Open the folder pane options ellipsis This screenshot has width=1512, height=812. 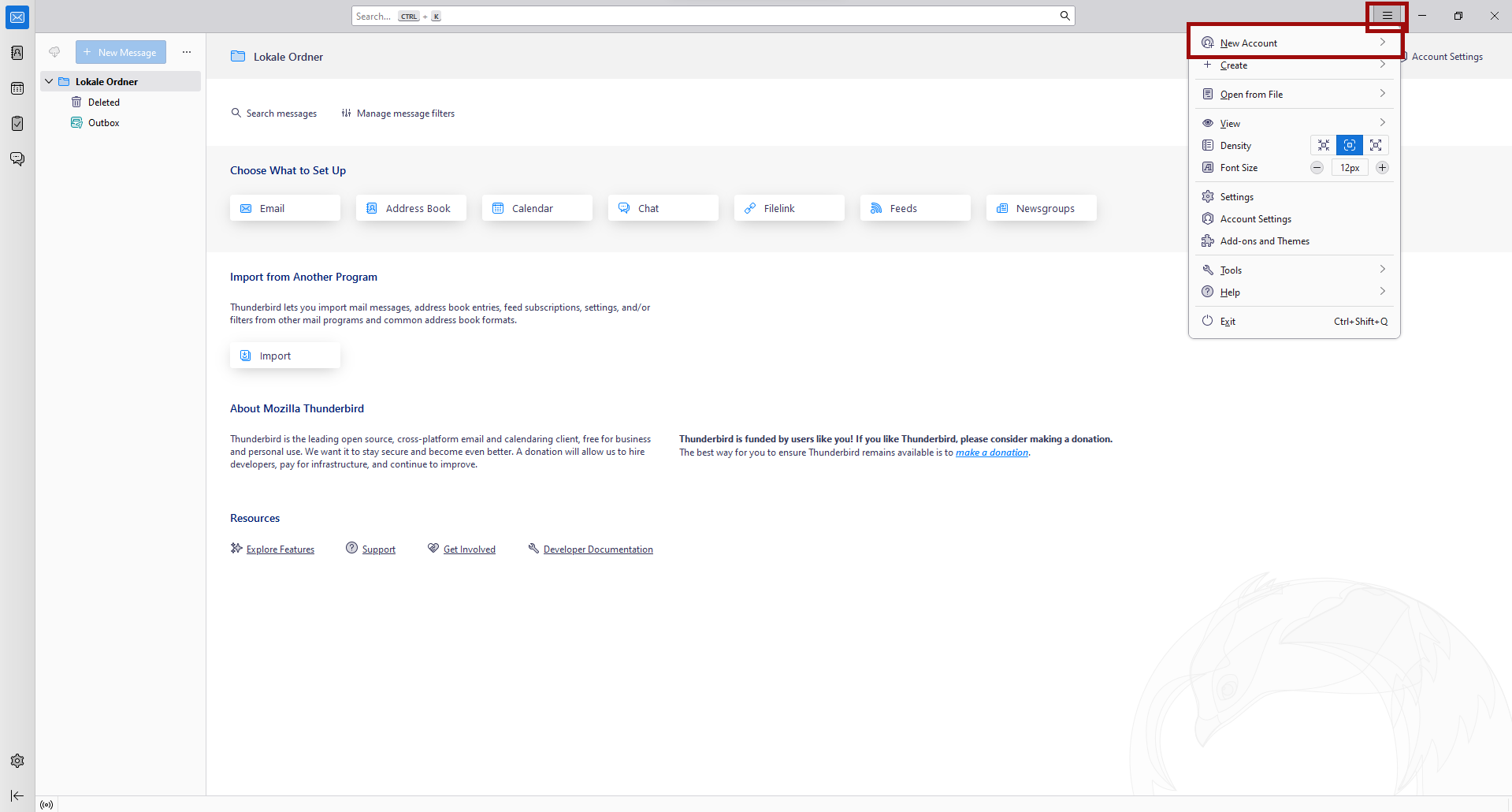pos(187,52)
